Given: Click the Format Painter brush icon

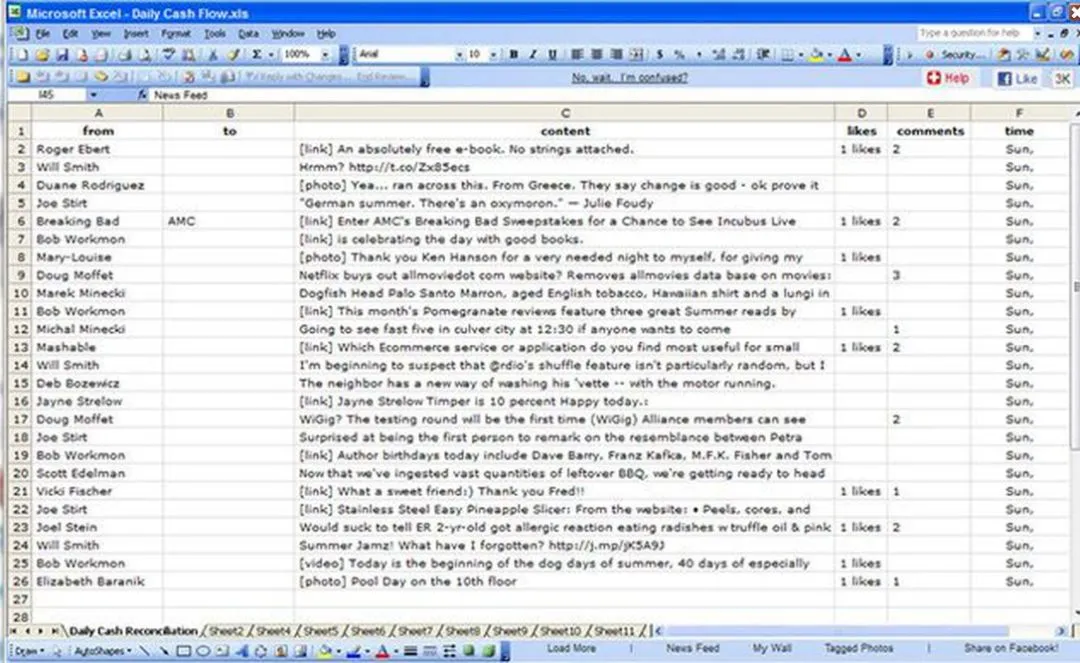Looking at the screenshot, I should (234, 54).
